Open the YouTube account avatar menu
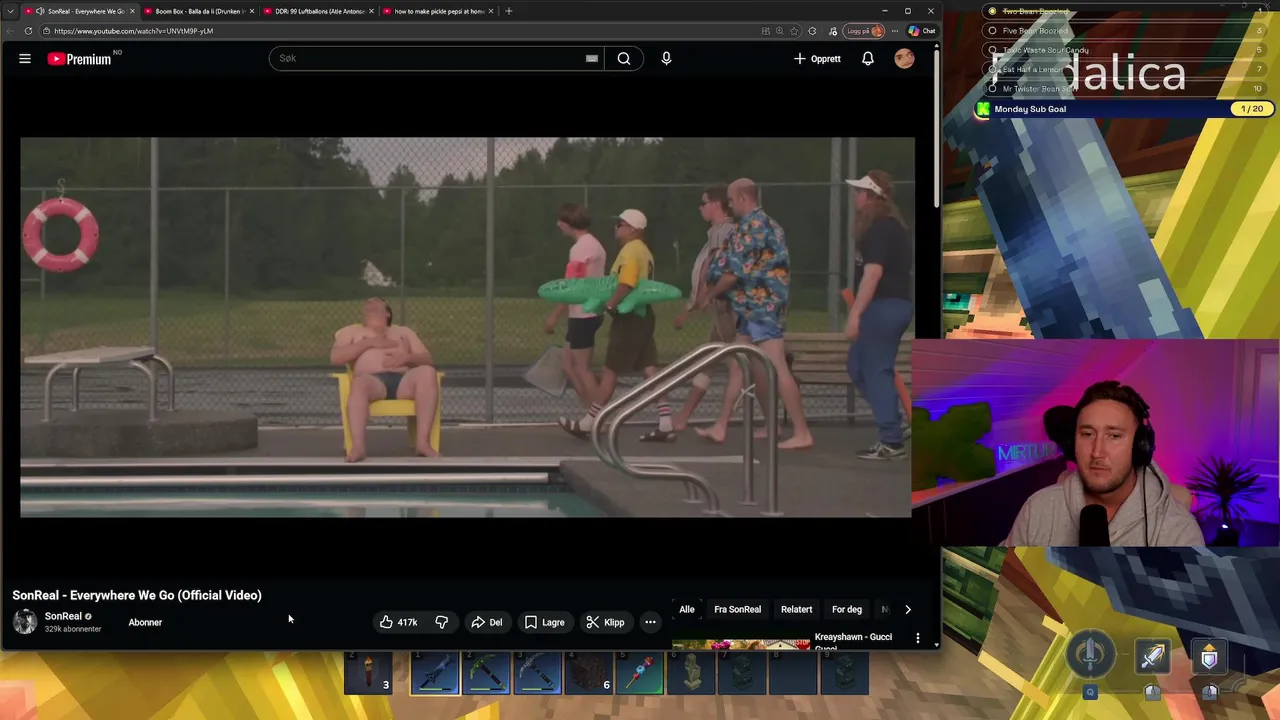 [x=904, y=59]
